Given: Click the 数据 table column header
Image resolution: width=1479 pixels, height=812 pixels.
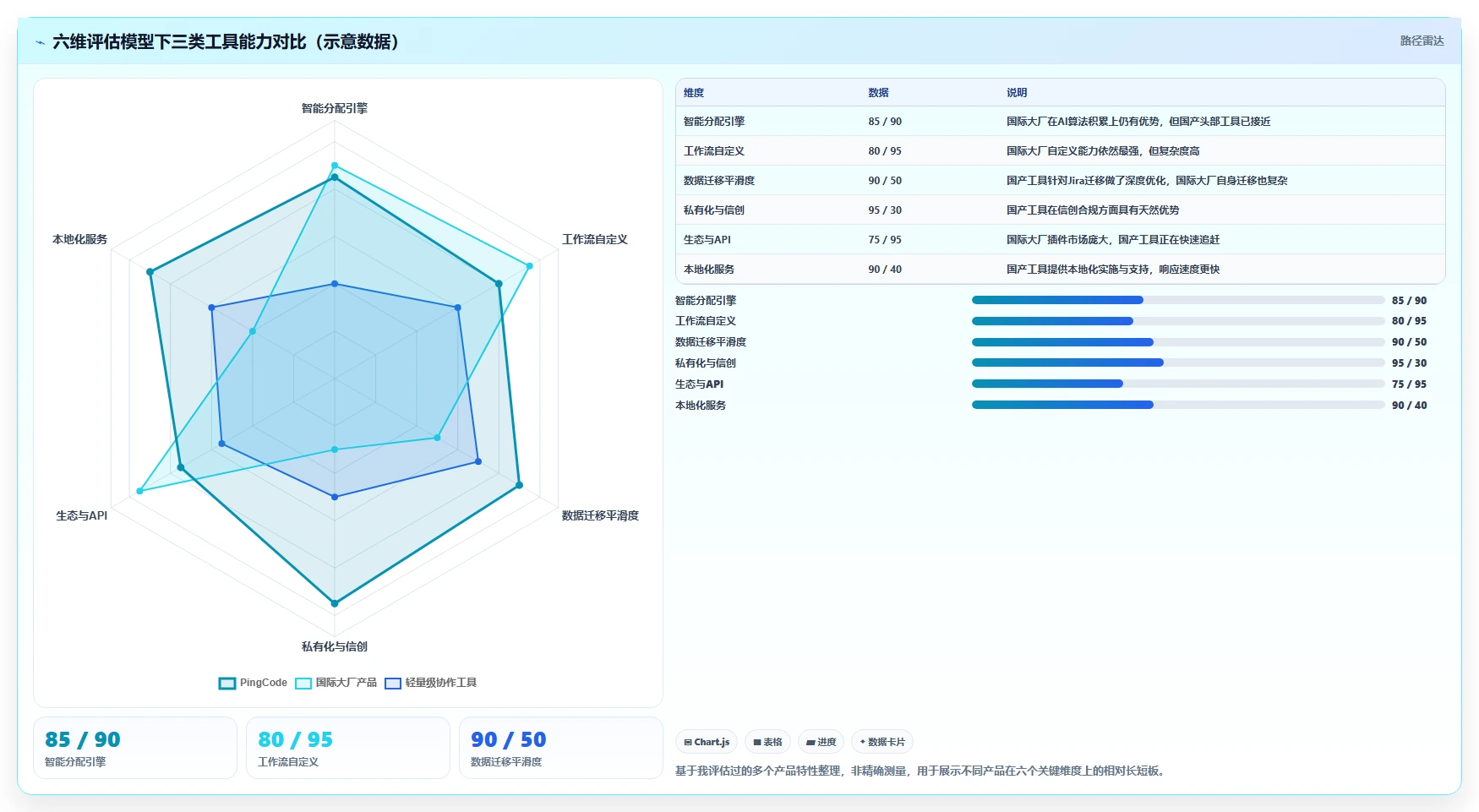Looking at the screenshot, I should pyautogui.click(x=878, y=93).
